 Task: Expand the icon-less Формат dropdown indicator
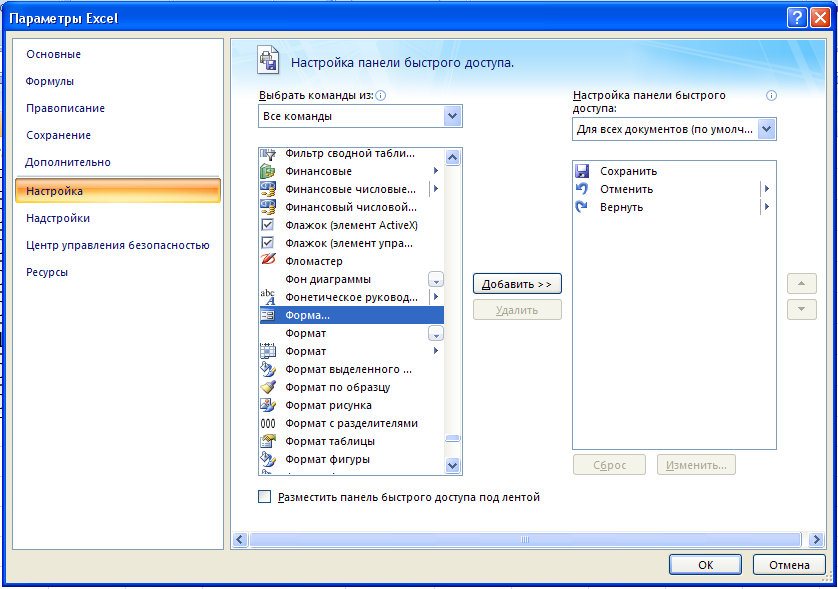tap(436, 334)
